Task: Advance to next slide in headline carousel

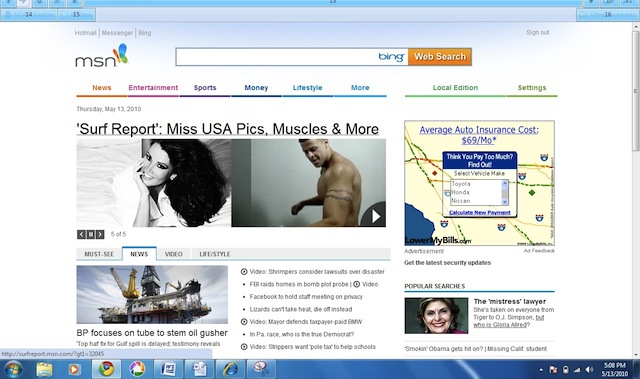Action: click(x=100, y=235)
